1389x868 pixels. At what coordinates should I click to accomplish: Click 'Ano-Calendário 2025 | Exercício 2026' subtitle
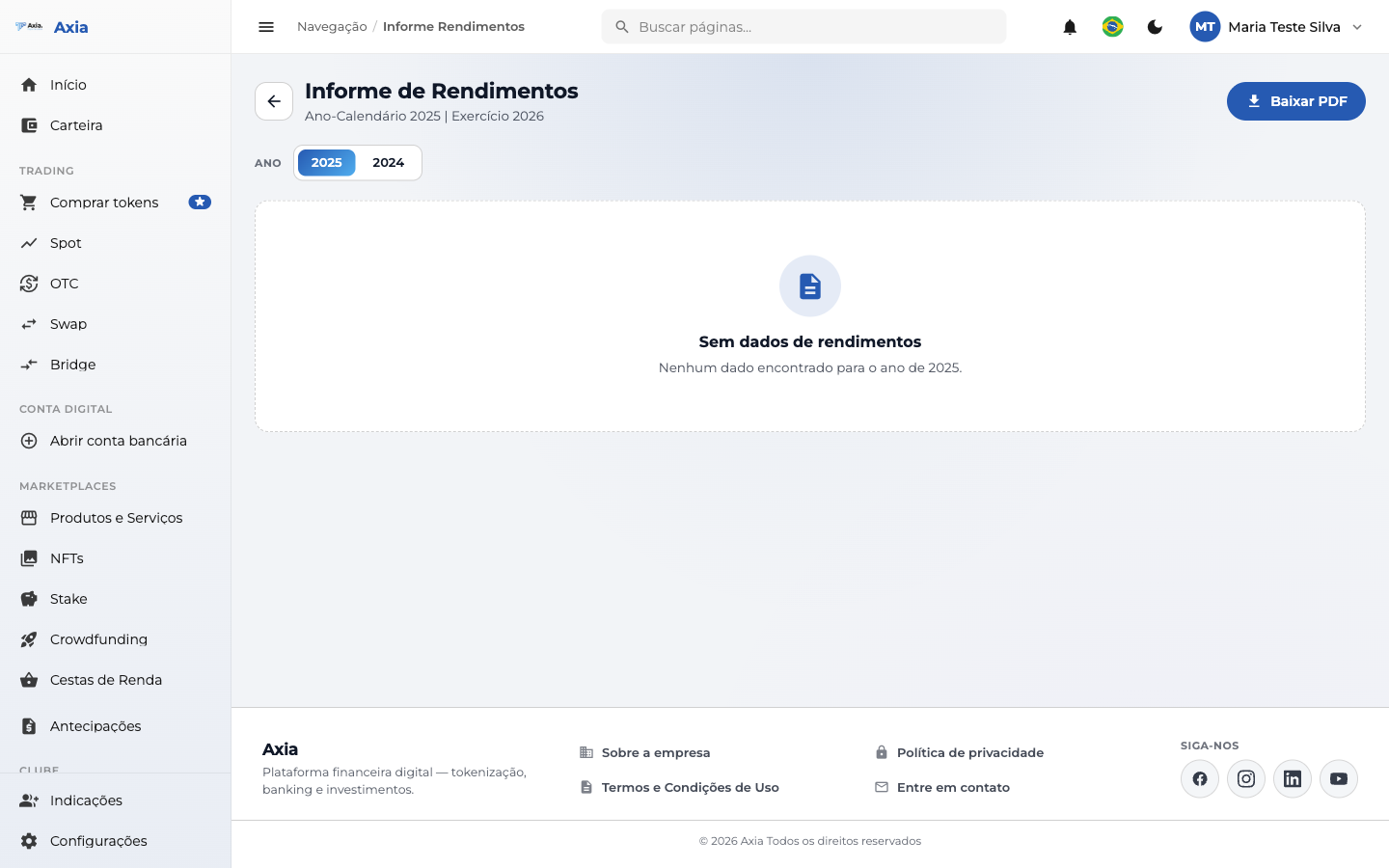click(424, 116)
